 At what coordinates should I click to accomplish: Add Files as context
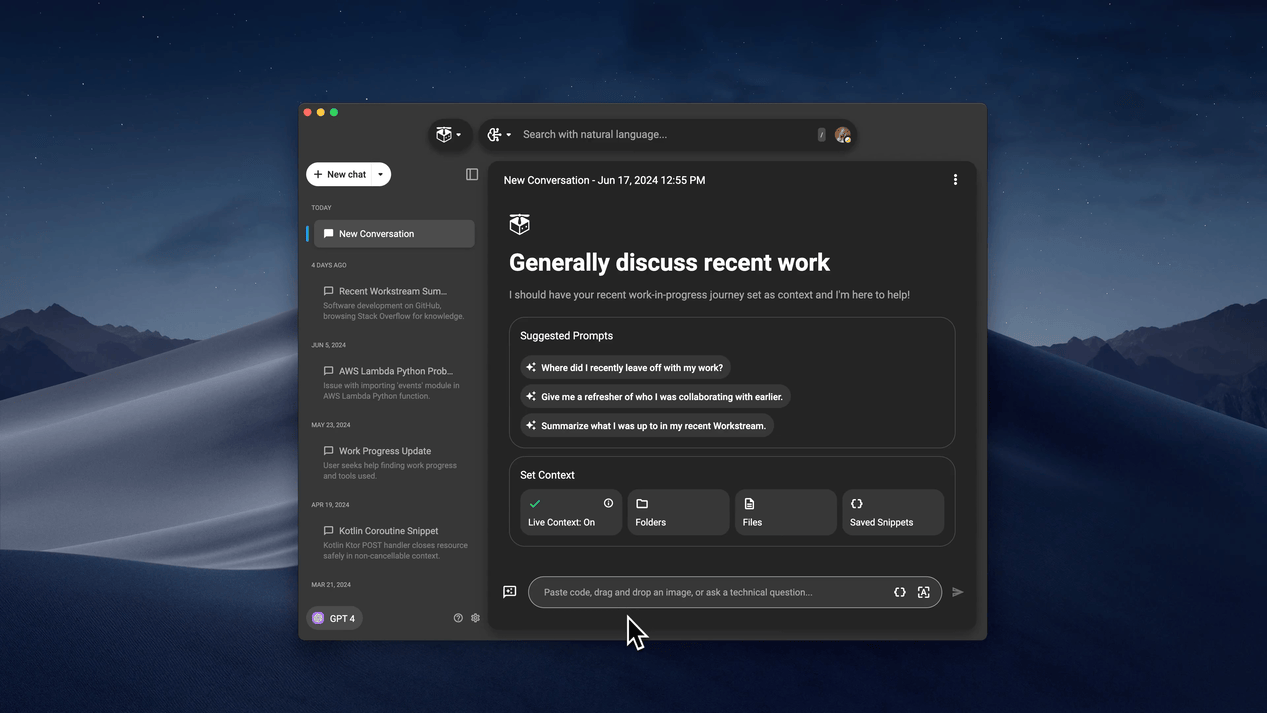point(785,512)
